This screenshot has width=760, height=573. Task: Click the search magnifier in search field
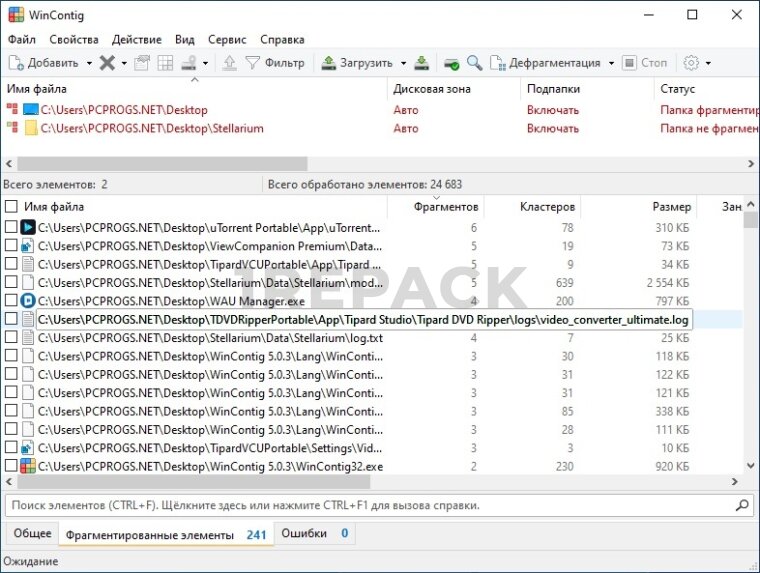coord(741,505)
